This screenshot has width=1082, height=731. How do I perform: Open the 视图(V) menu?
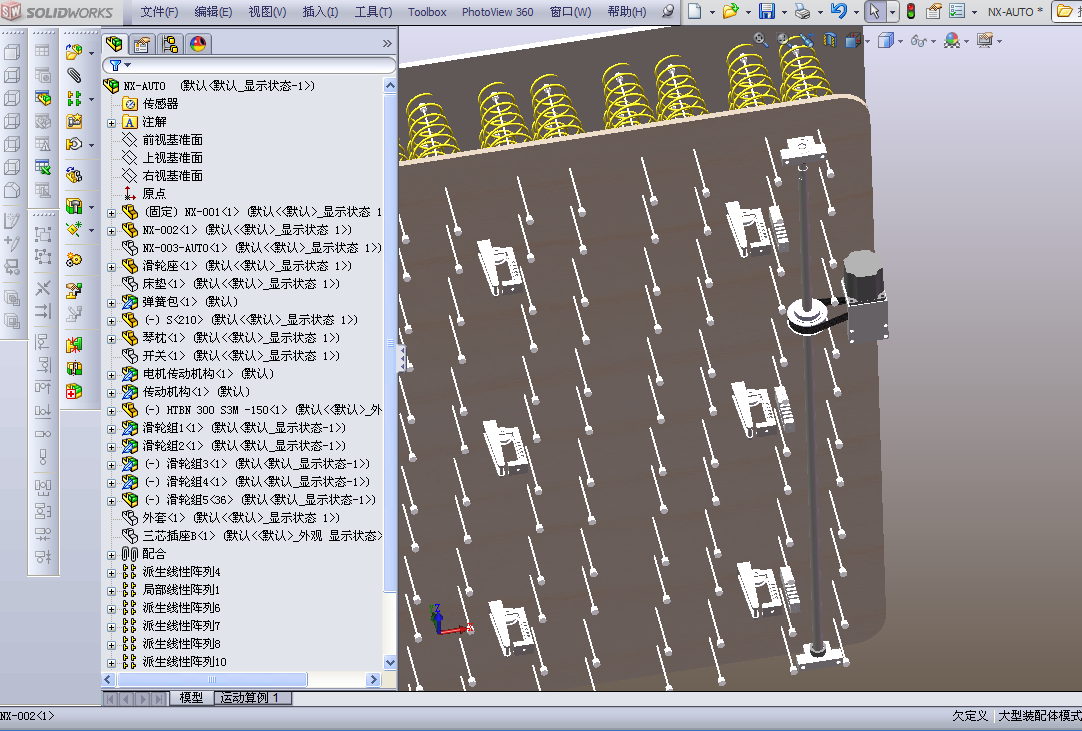267,12
